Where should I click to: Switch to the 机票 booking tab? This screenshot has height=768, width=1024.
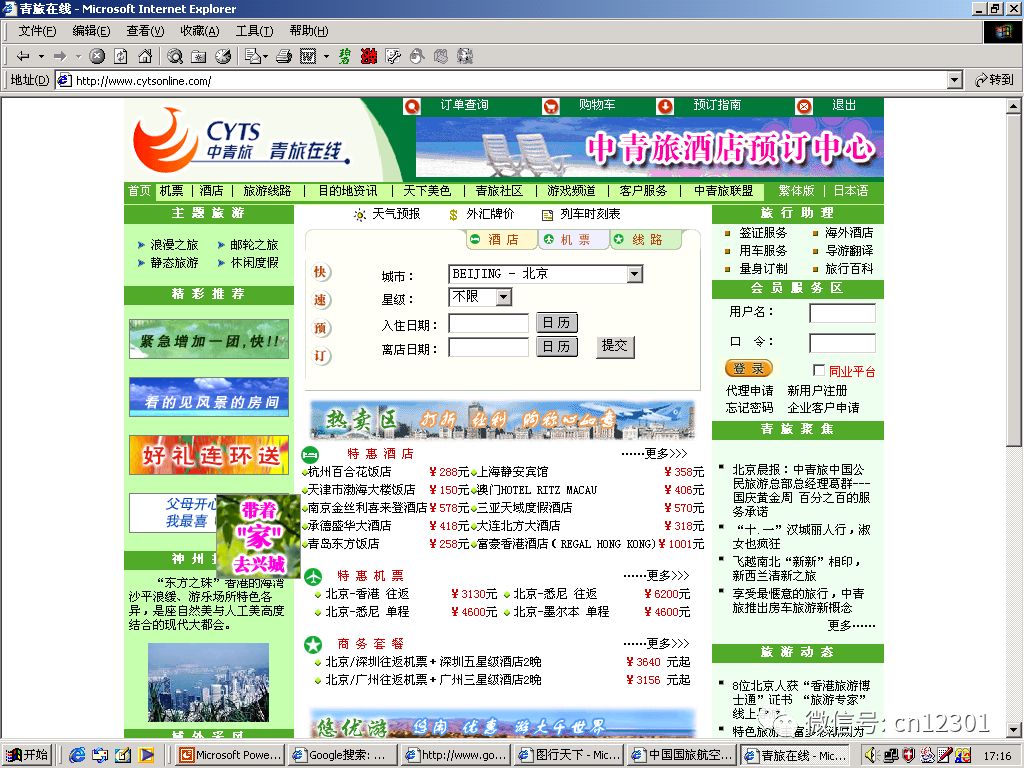point(573,240)
